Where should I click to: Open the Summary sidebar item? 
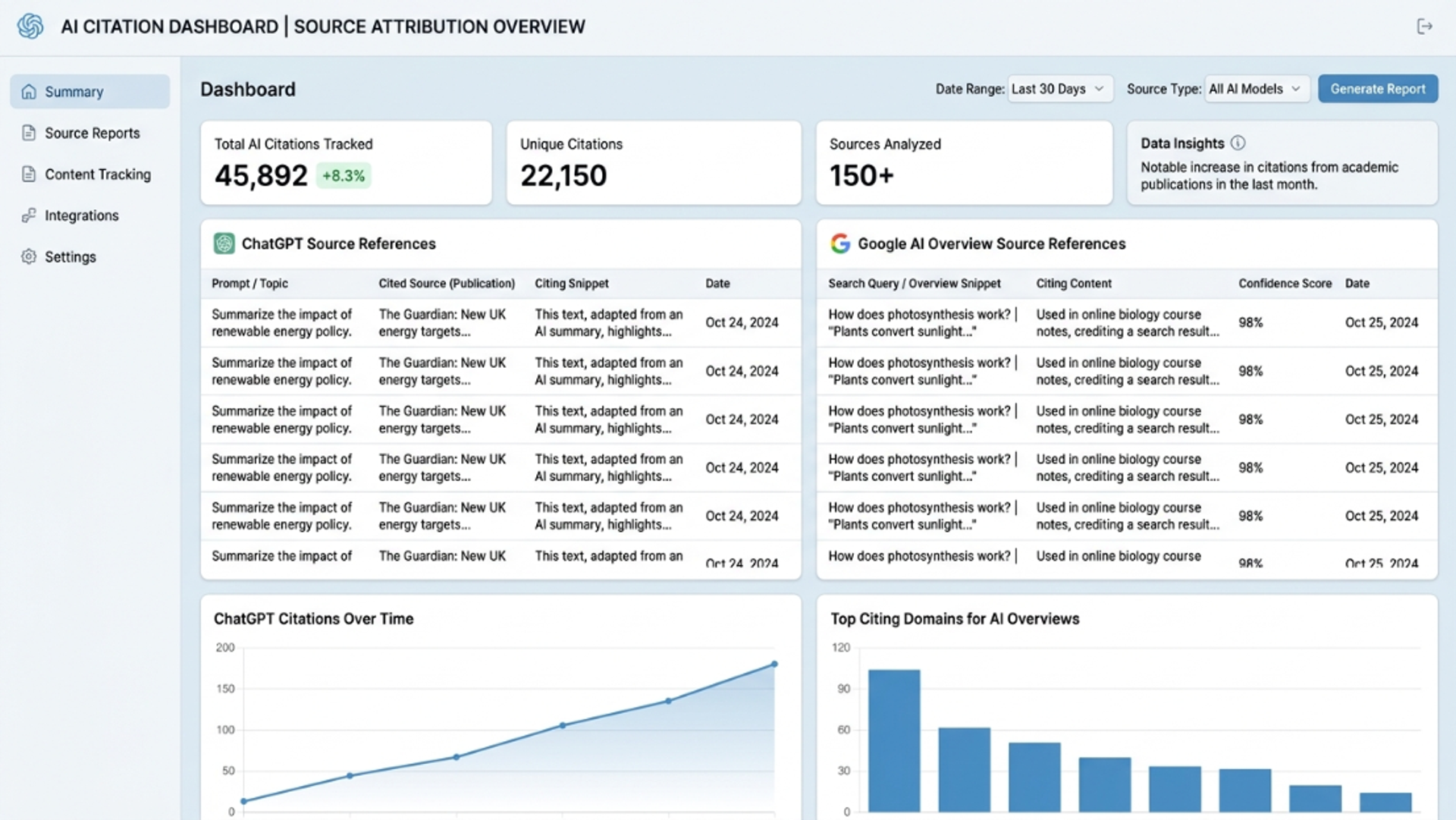[90, 92]
